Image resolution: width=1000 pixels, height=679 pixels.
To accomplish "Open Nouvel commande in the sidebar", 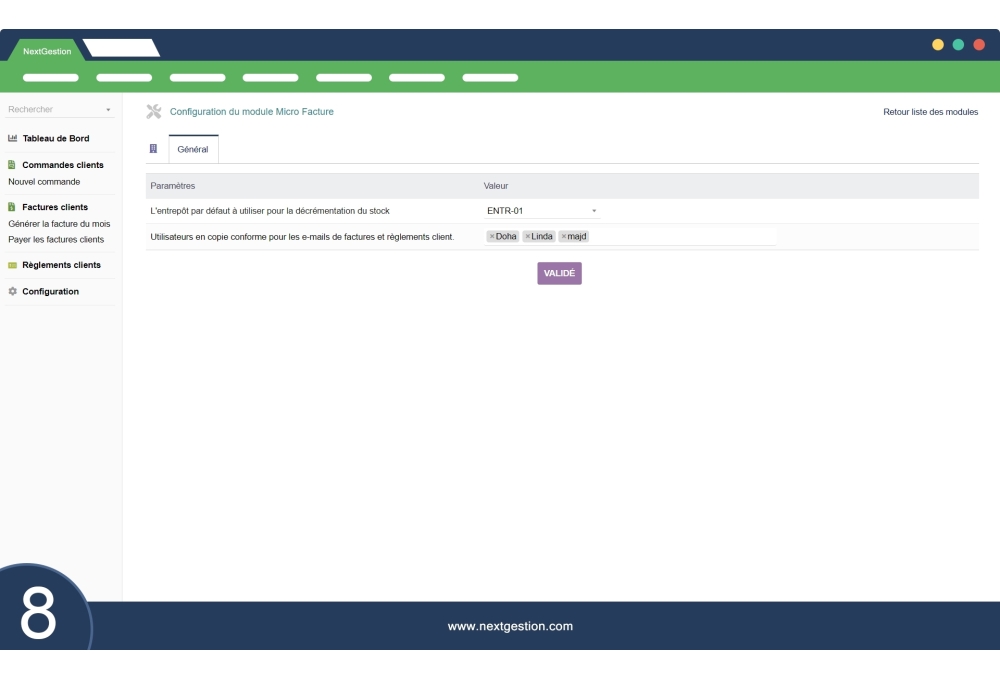I will (x=44, y=182).
